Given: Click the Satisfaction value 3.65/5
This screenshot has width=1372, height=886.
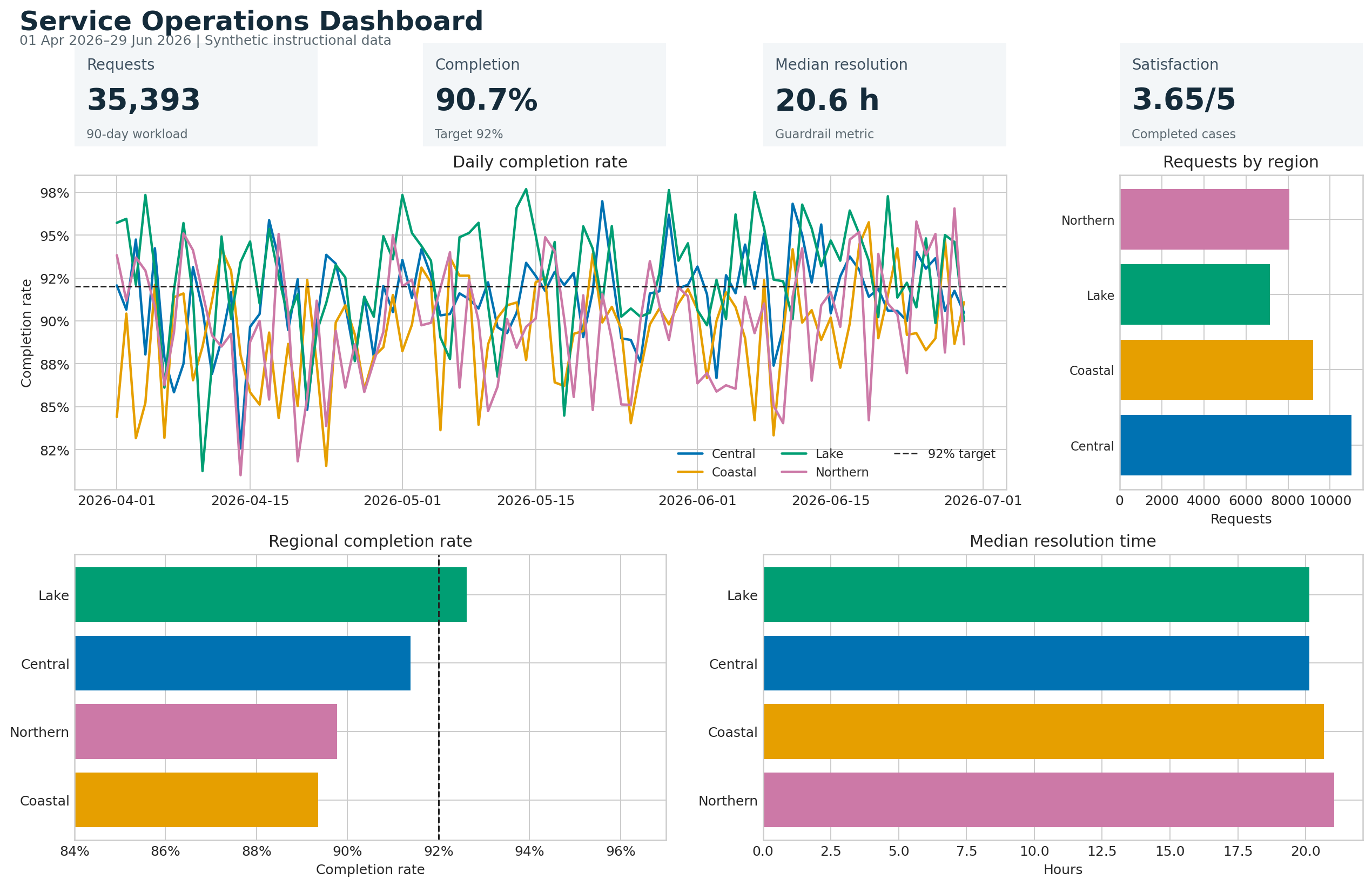Looking at the screenshot, I should [x=1183, y=99].
